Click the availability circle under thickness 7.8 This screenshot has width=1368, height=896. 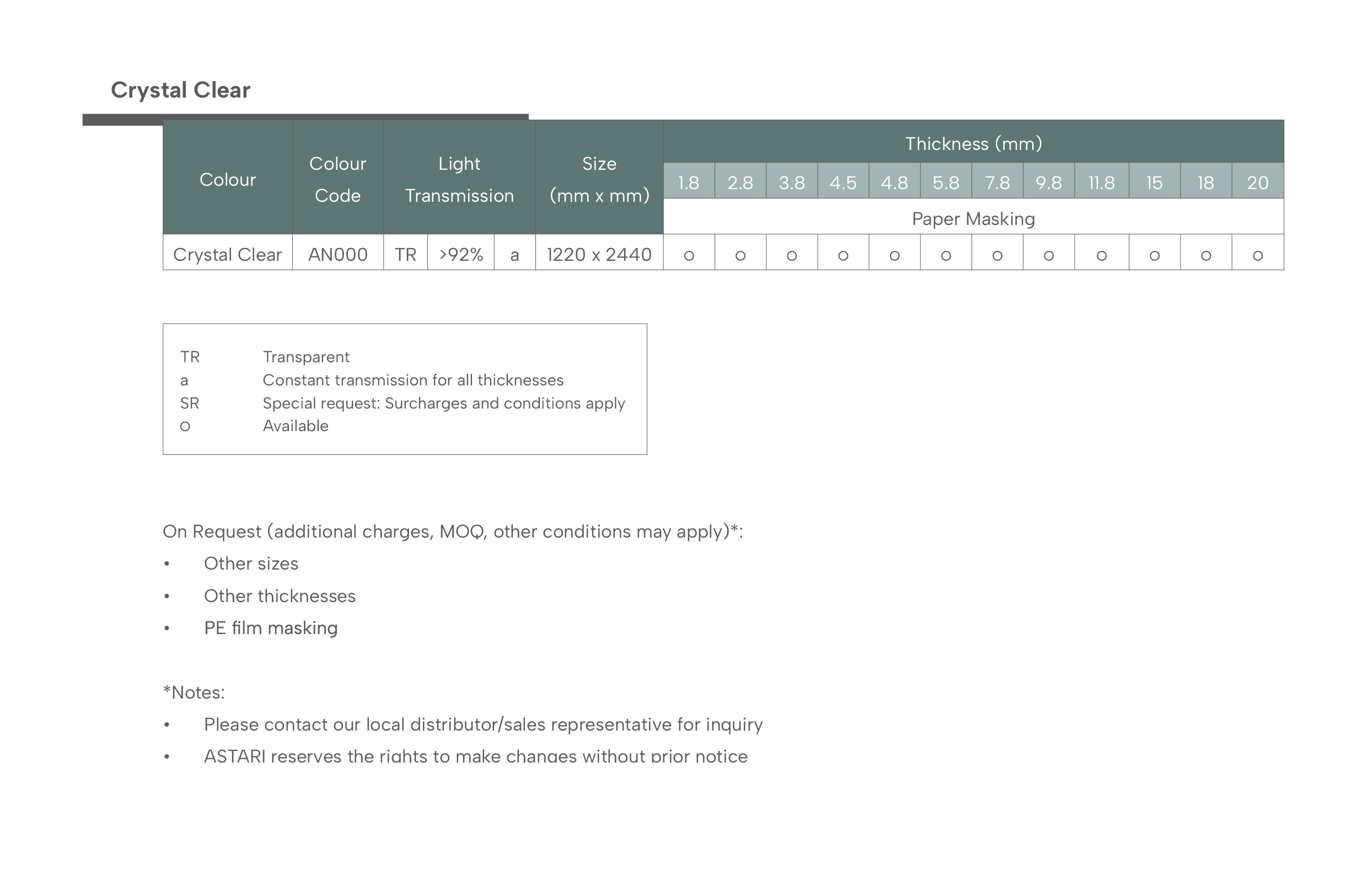(997, 256)
